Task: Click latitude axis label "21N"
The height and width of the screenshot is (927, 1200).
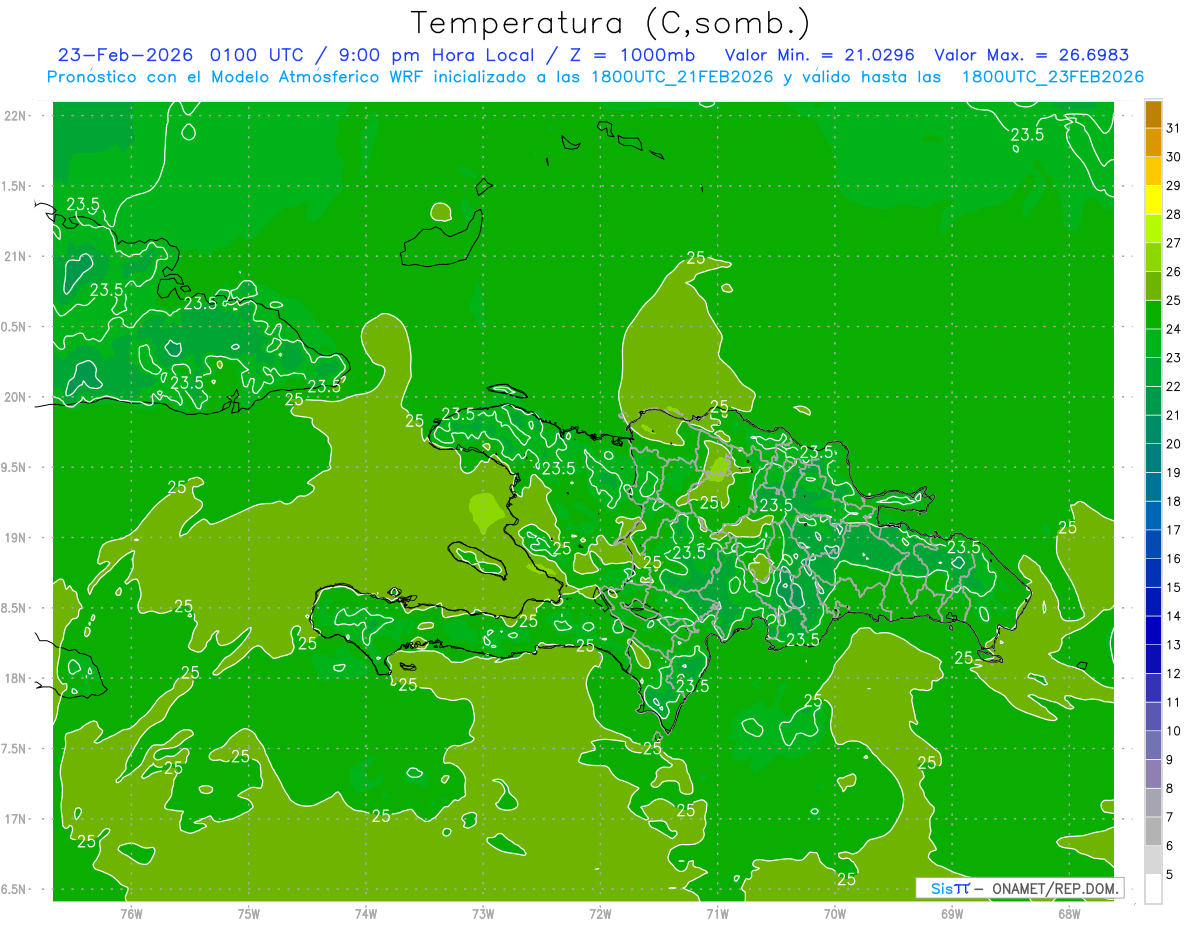Action: (16, 256)
